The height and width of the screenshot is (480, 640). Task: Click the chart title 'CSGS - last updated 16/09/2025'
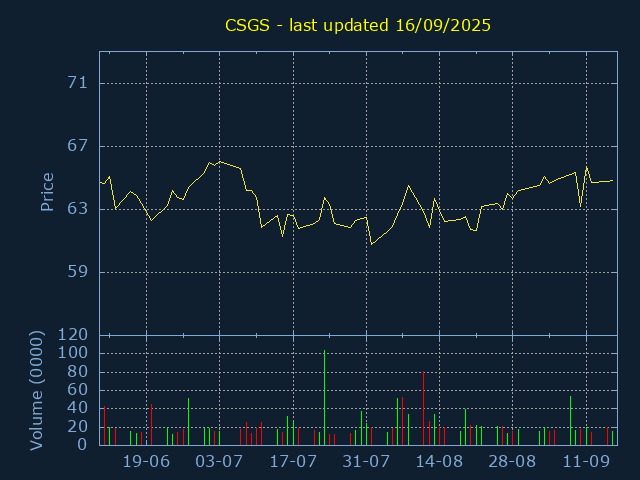(358, 26)
